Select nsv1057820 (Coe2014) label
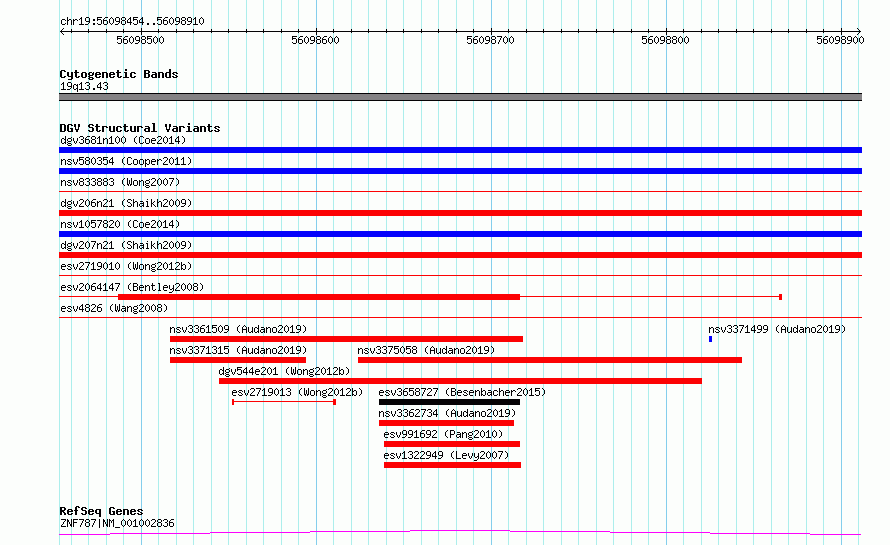This screenshot has height=545, width=890. coord(120,224)
